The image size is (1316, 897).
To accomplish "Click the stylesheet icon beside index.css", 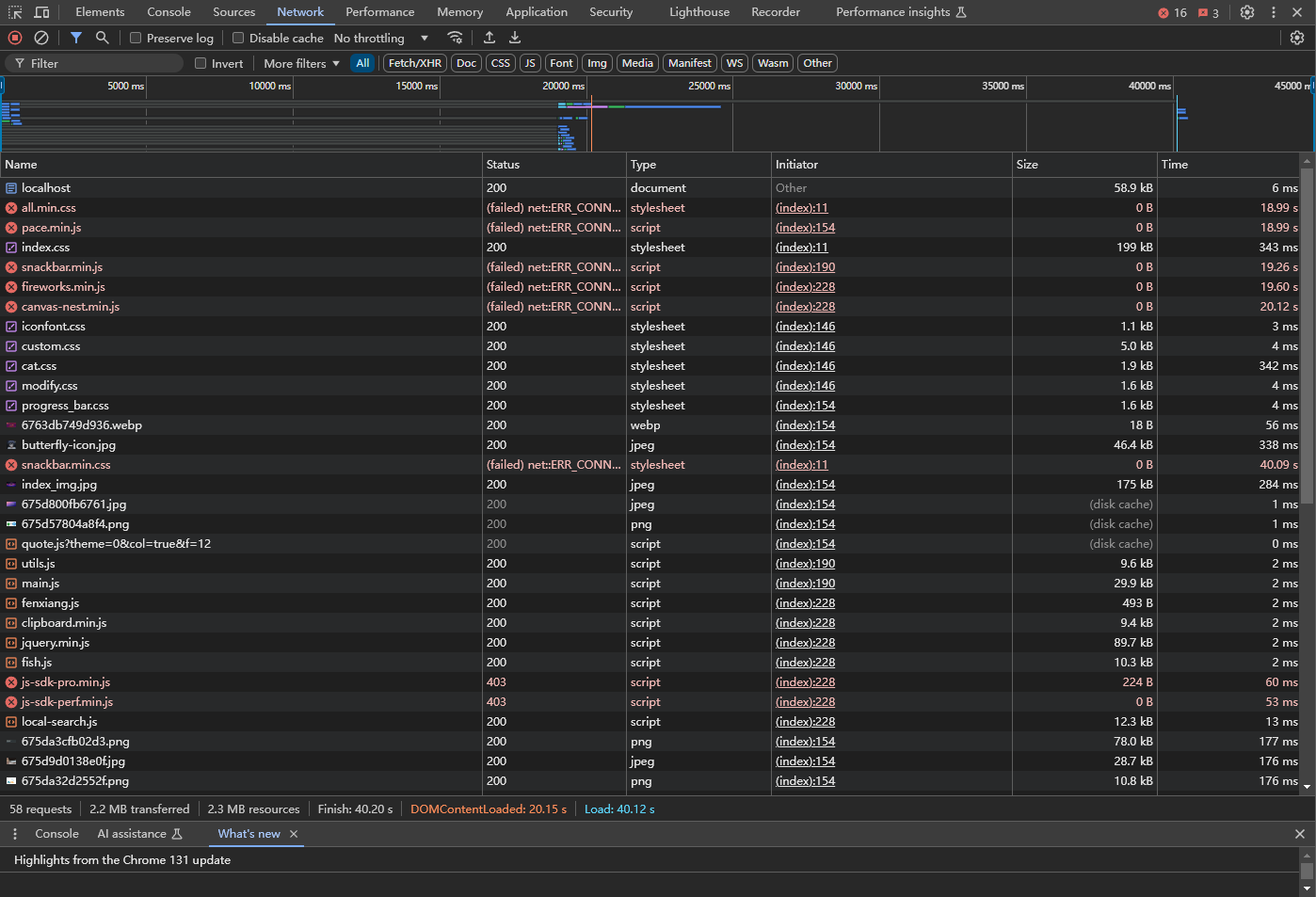I will pyautogui.click(x=11, y=248).
